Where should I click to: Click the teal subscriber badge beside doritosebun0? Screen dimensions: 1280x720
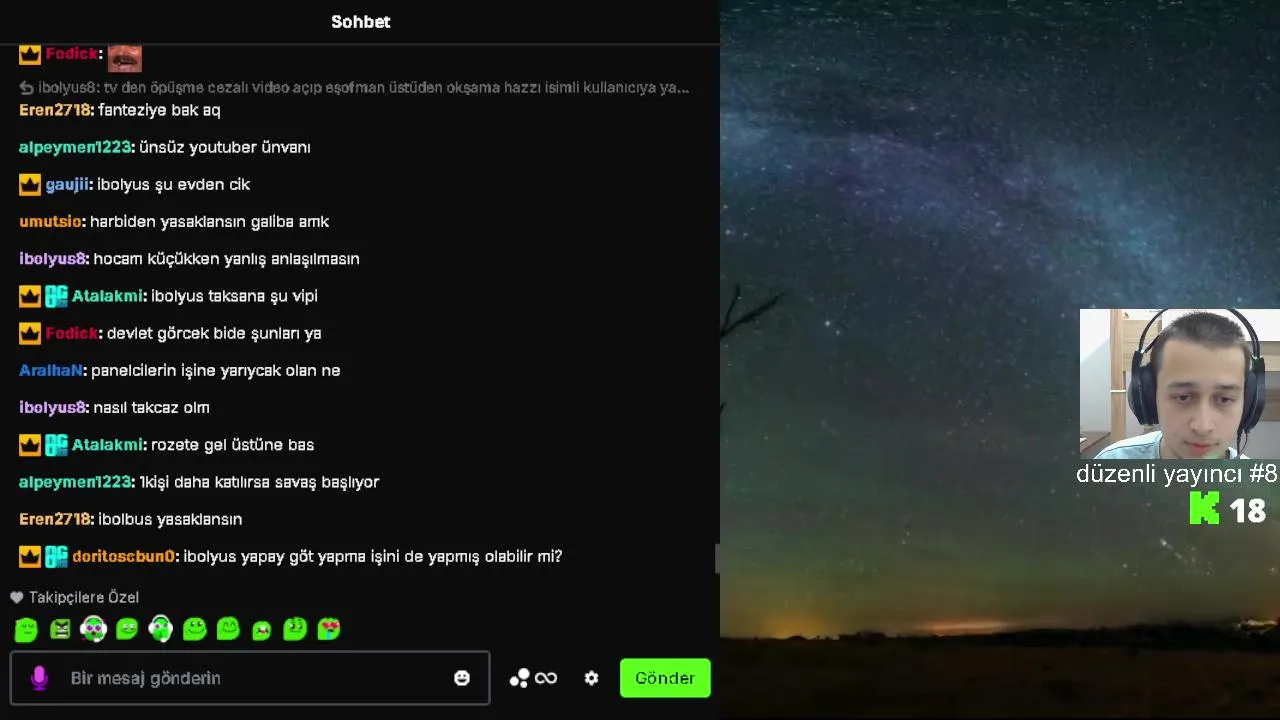(56, 556)
